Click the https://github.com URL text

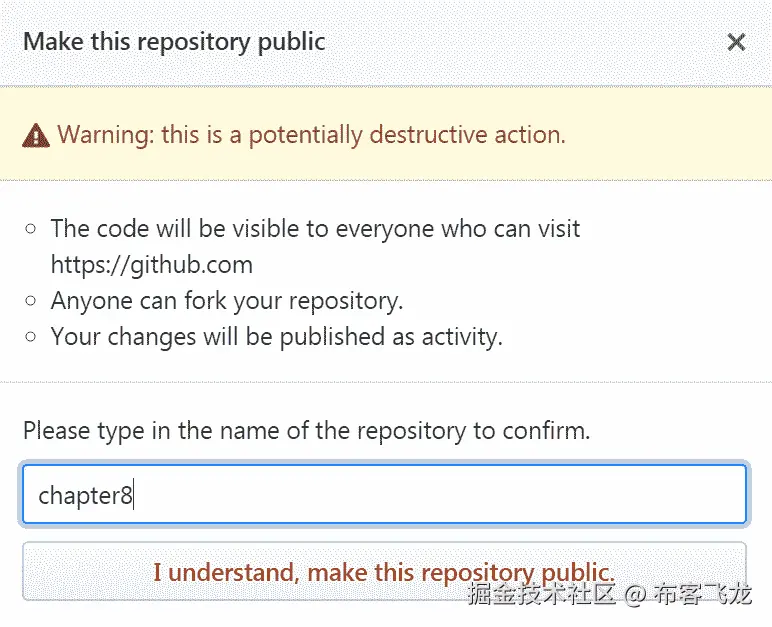pyautogui.click(x=151, y=265)
